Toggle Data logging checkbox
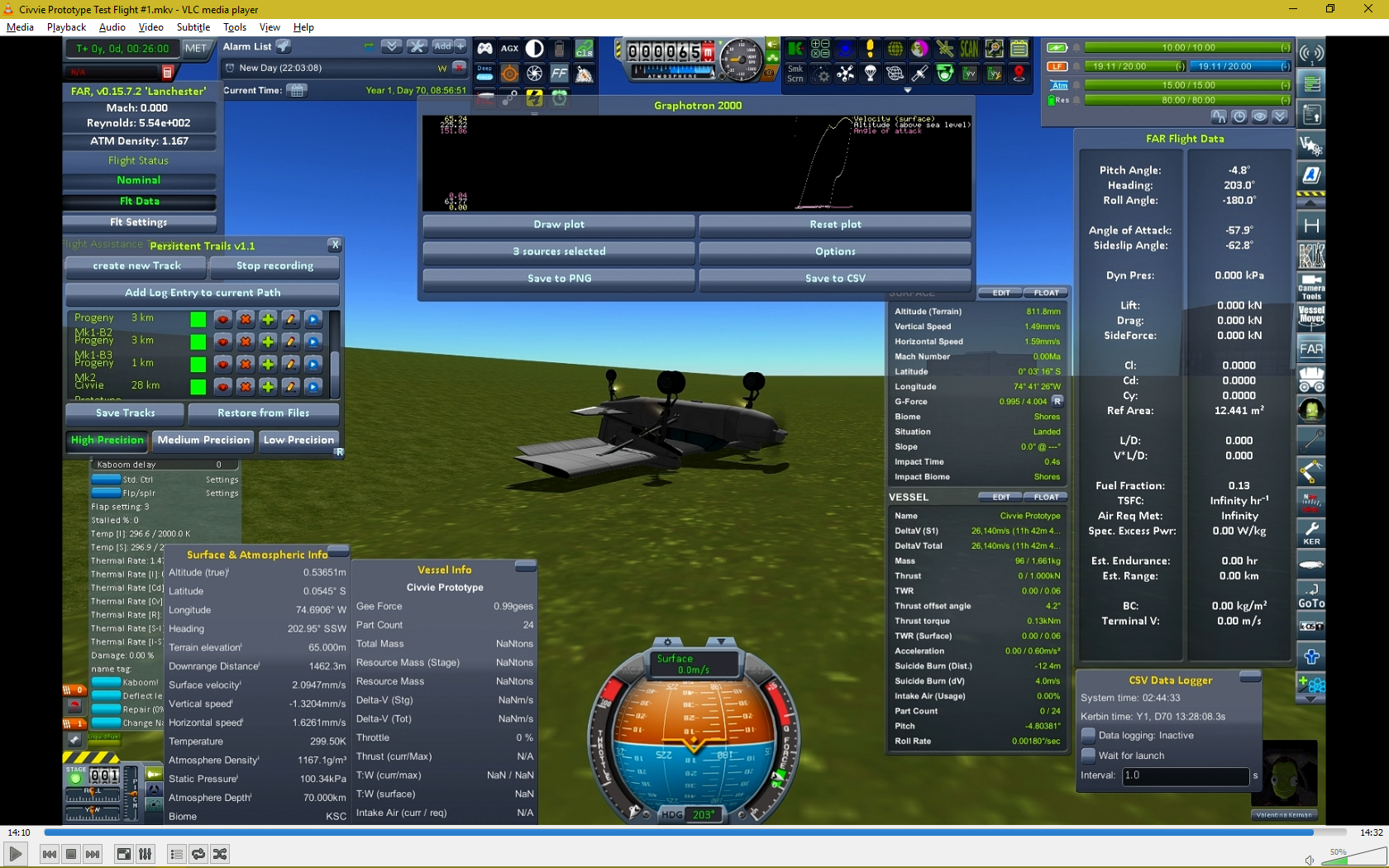 tap(1088, 736)
